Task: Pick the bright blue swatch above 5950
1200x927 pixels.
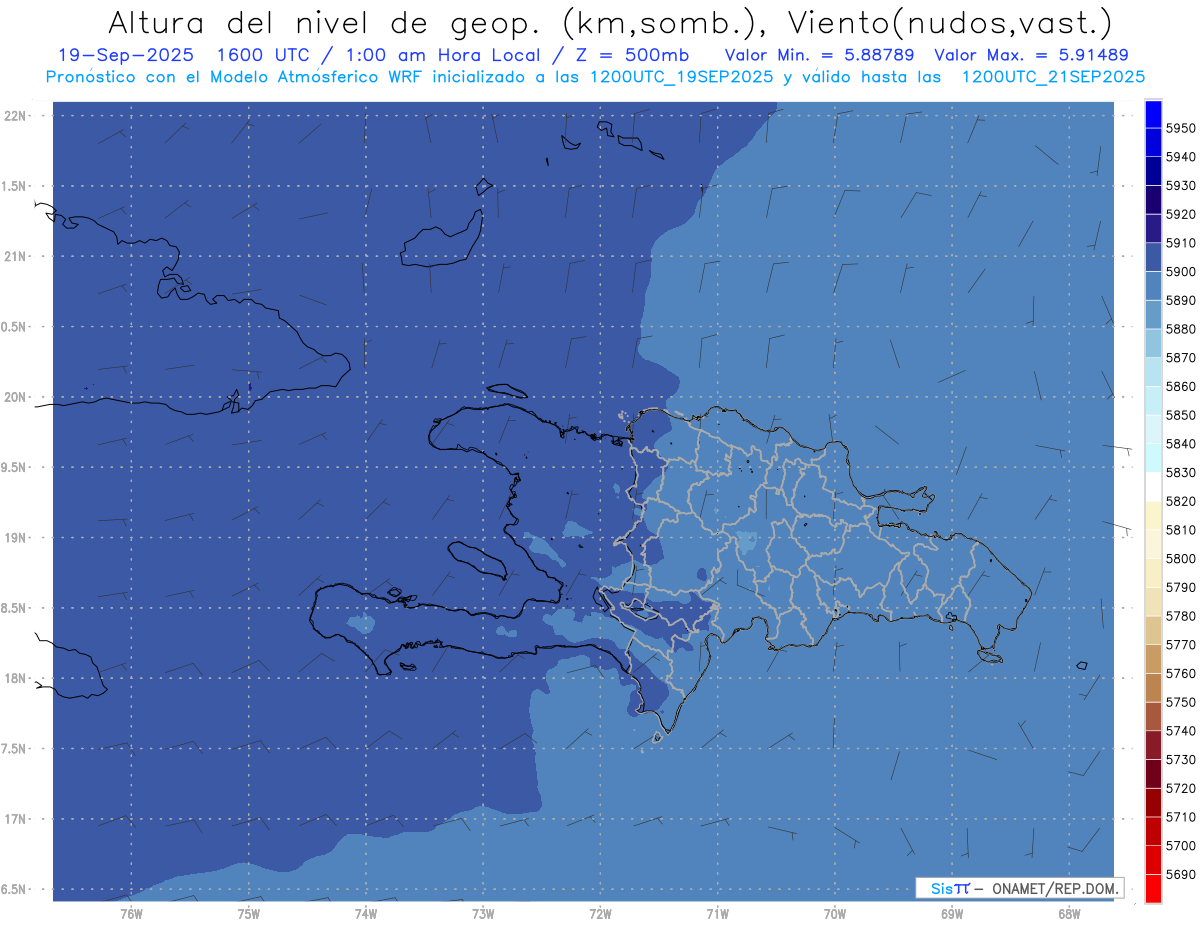Action: [x=1153, y=114]
